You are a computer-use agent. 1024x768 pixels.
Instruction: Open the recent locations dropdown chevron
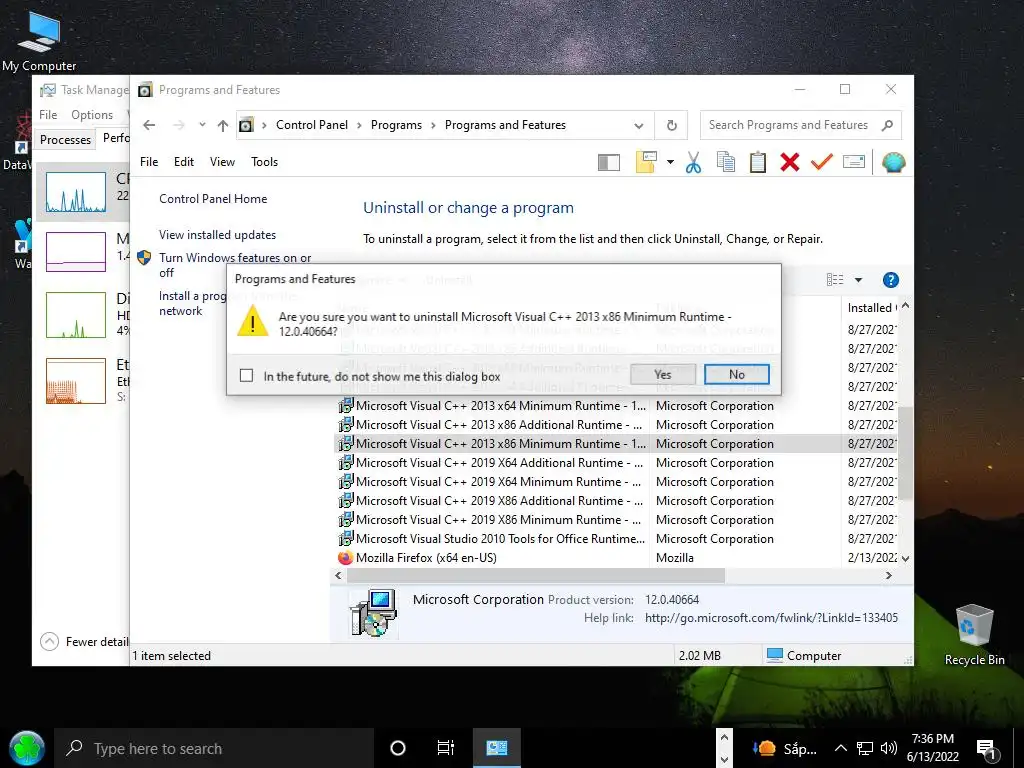pyautogui.click(x=202, y=125)
